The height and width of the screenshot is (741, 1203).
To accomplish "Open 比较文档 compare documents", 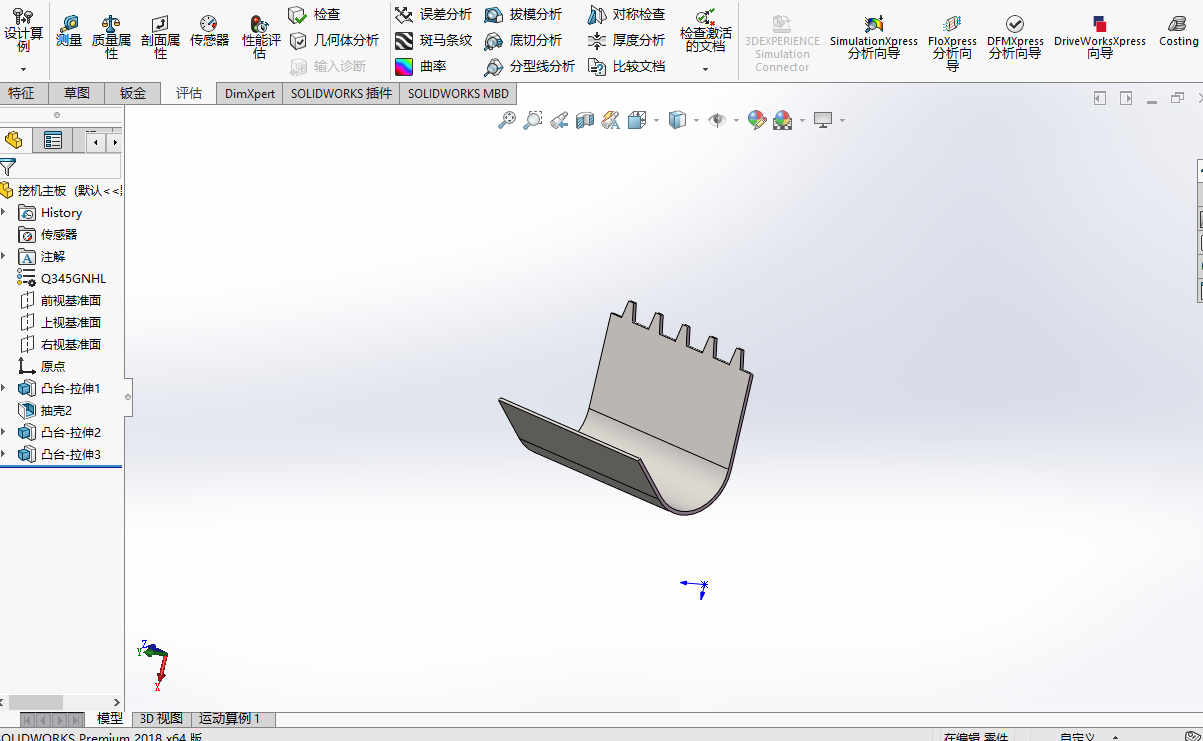I will 626,67.
